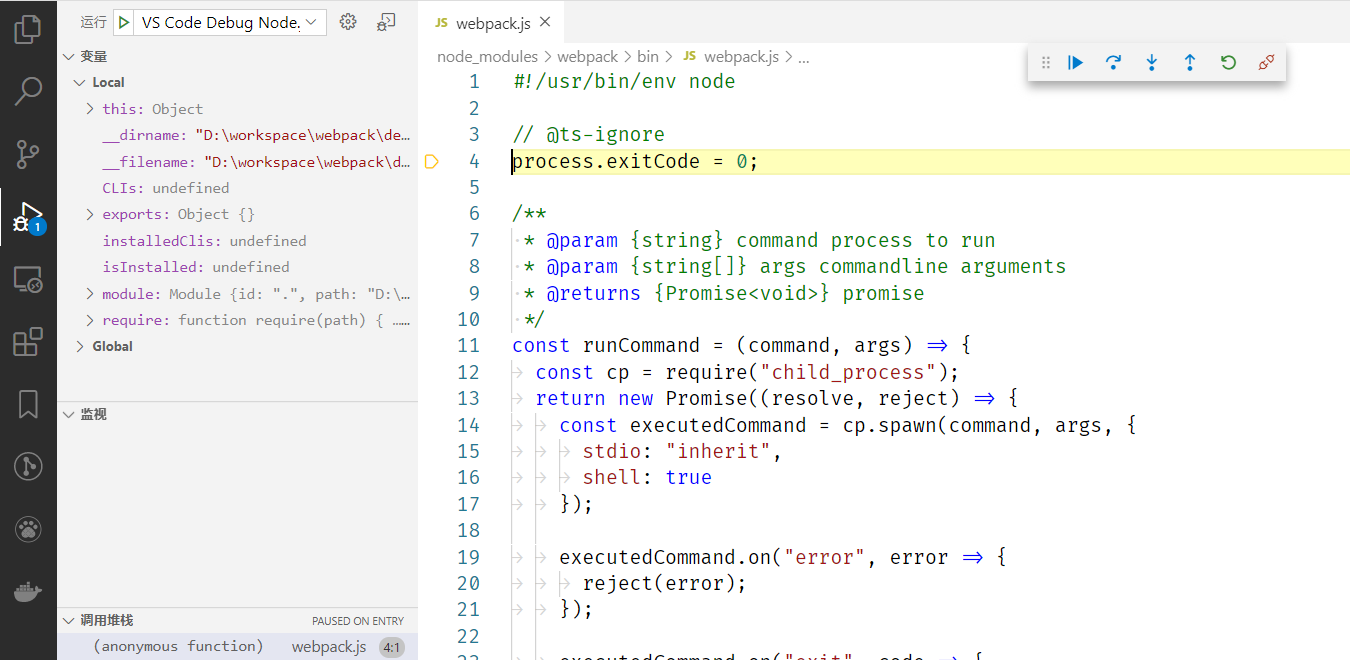Select the Run and Debug icon in activity bar
The width and height of the screenshot is (1350, 660).
pos(28,218)
